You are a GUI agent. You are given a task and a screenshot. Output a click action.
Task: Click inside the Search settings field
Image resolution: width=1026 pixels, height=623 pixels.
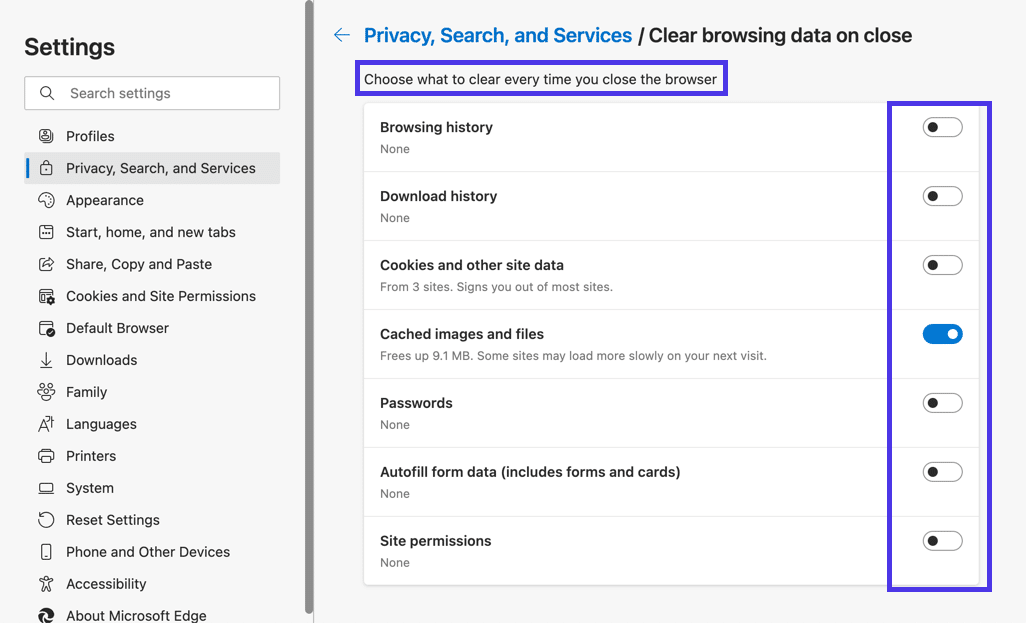tap(150, 93)
